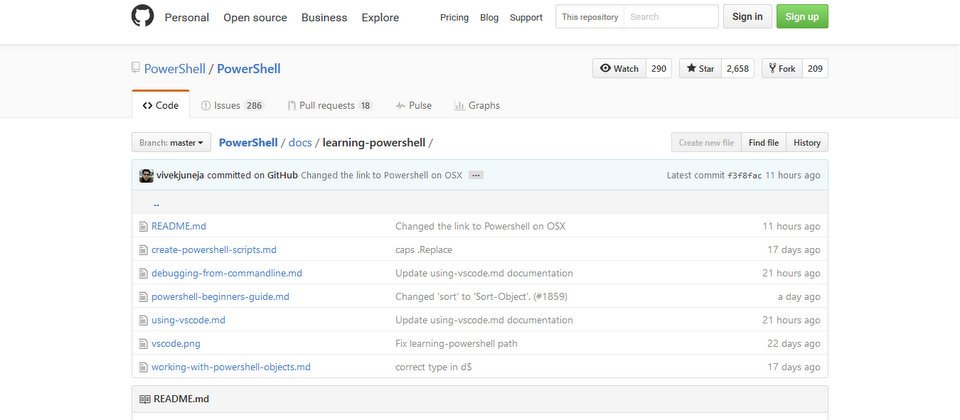
Task: Fork the repository with Fork button
Action: point(782,69)
